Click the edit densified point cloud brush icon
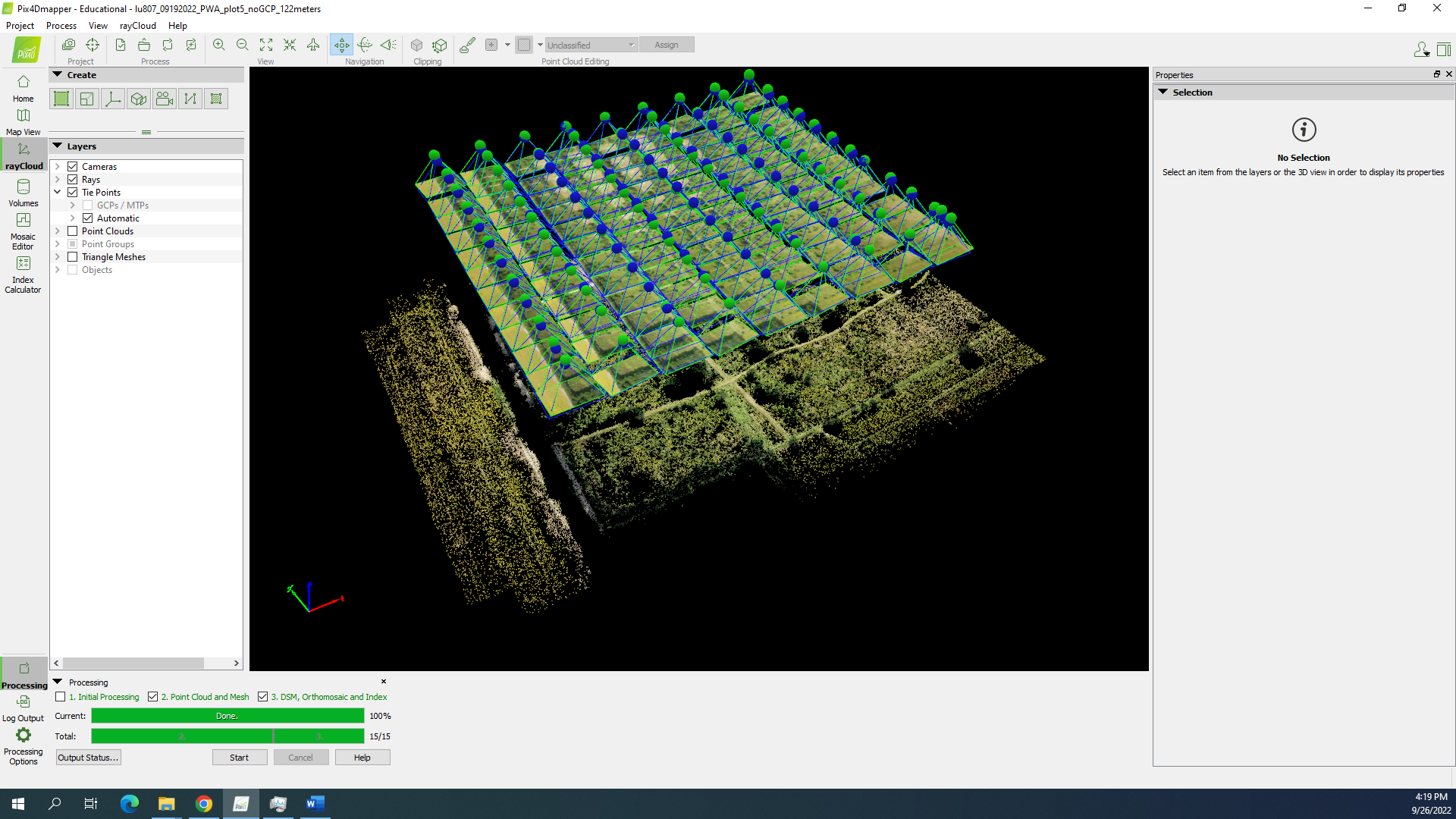 pos(468,45)
